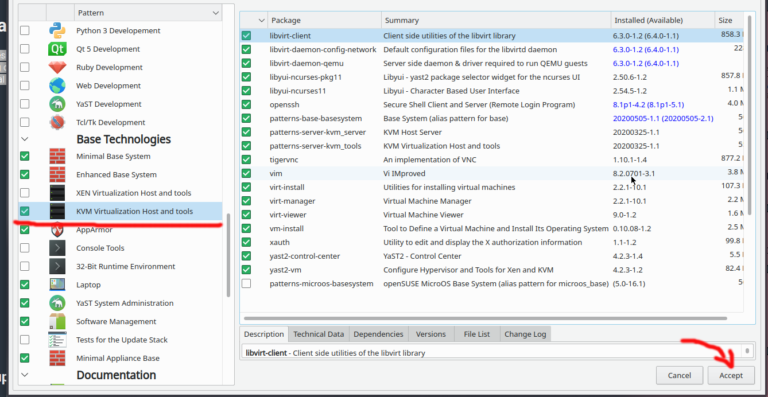Select the xauth package row
The width and height of the screenshot is (768, 397).
[492, 242]
